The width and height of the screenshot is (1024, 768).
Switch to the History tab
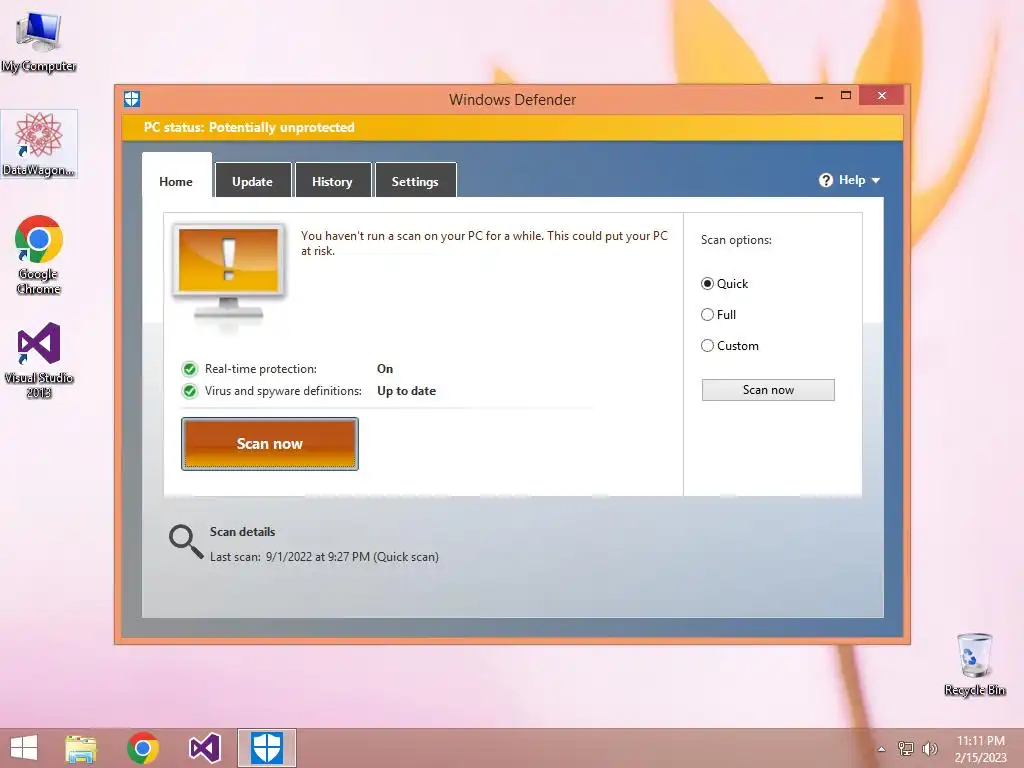click(x=332, y=182)
